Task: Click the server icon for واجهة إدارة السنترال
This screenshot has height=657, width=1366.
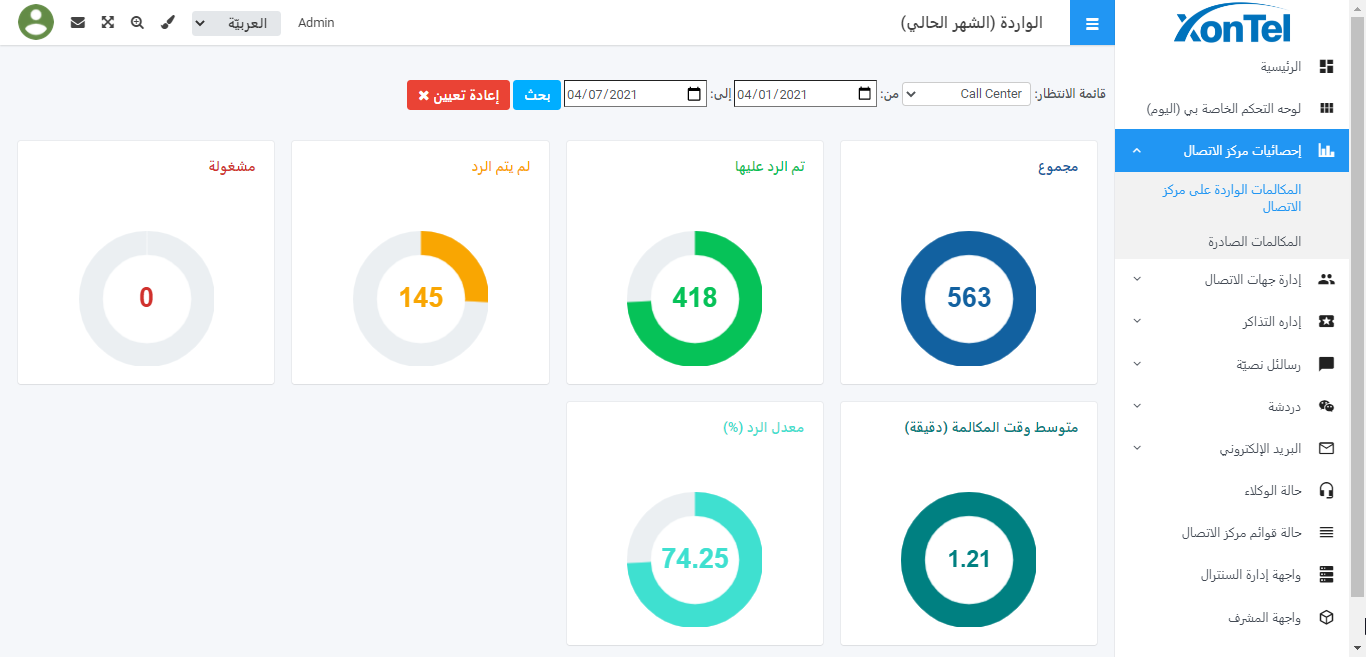Action: click(x=1327, y=575)
